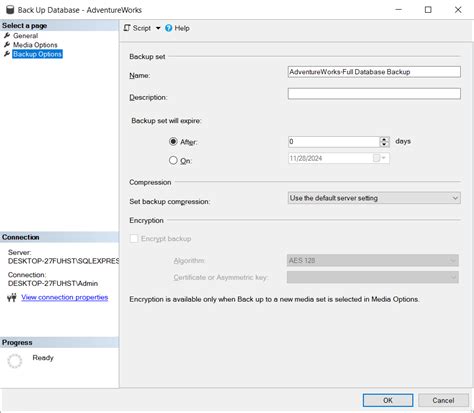Click the Encryption availability note text

[274, 299]
